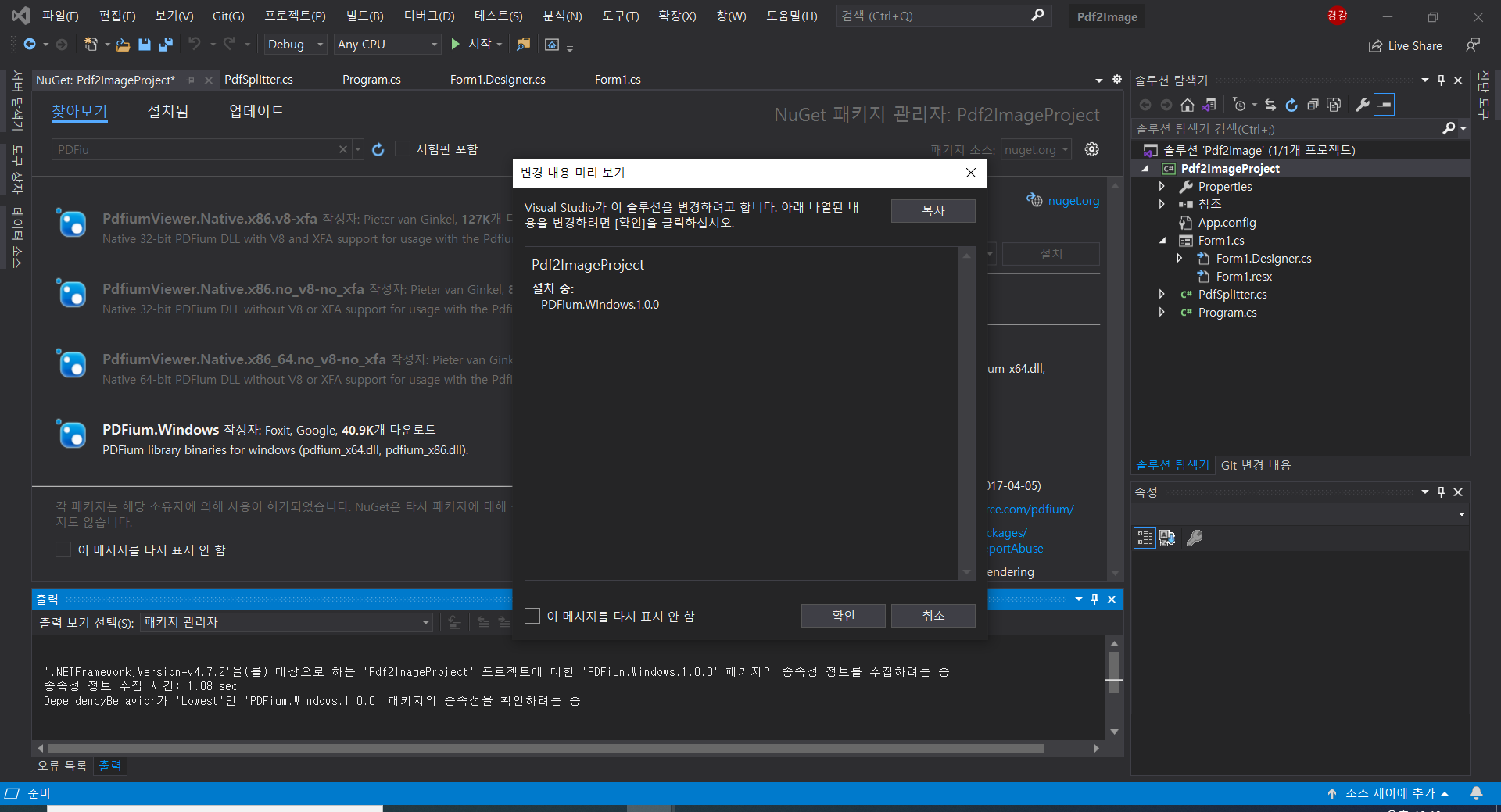
Task: Click the Visual Studio search box
Action: point(944,16)
